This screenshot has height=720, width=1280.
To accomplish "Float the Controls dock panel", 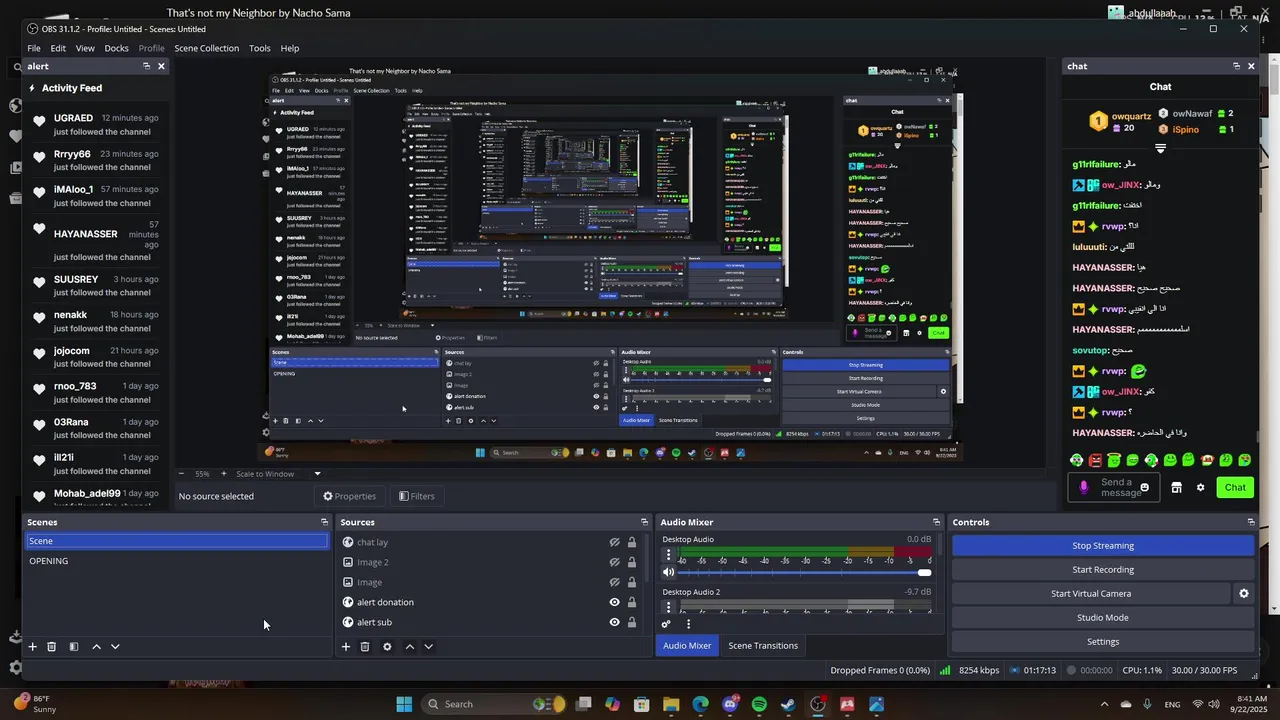I will 1250,522.
